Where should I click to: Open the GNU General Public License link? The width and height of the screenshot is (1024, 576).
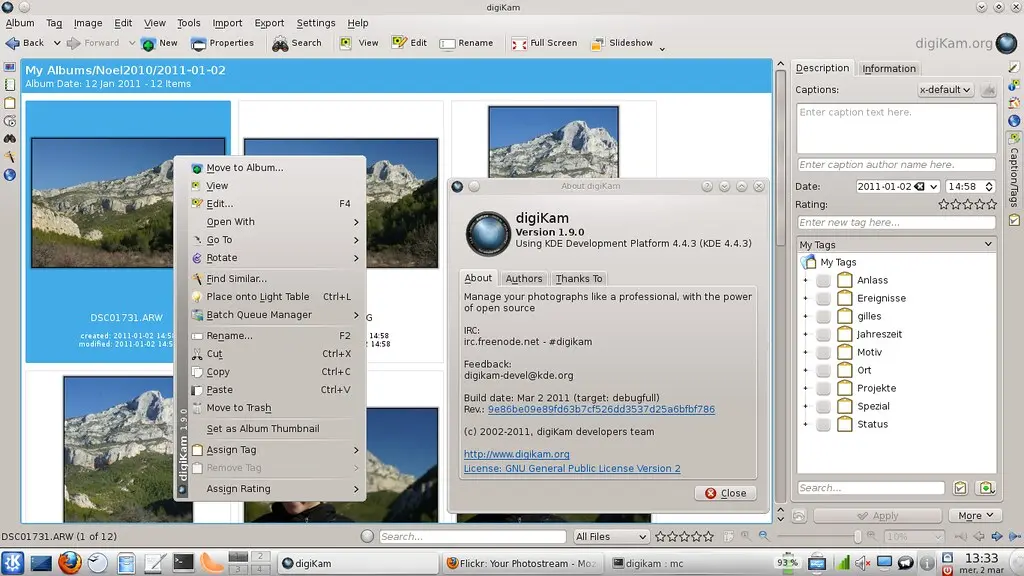click(x=571, y=468)
